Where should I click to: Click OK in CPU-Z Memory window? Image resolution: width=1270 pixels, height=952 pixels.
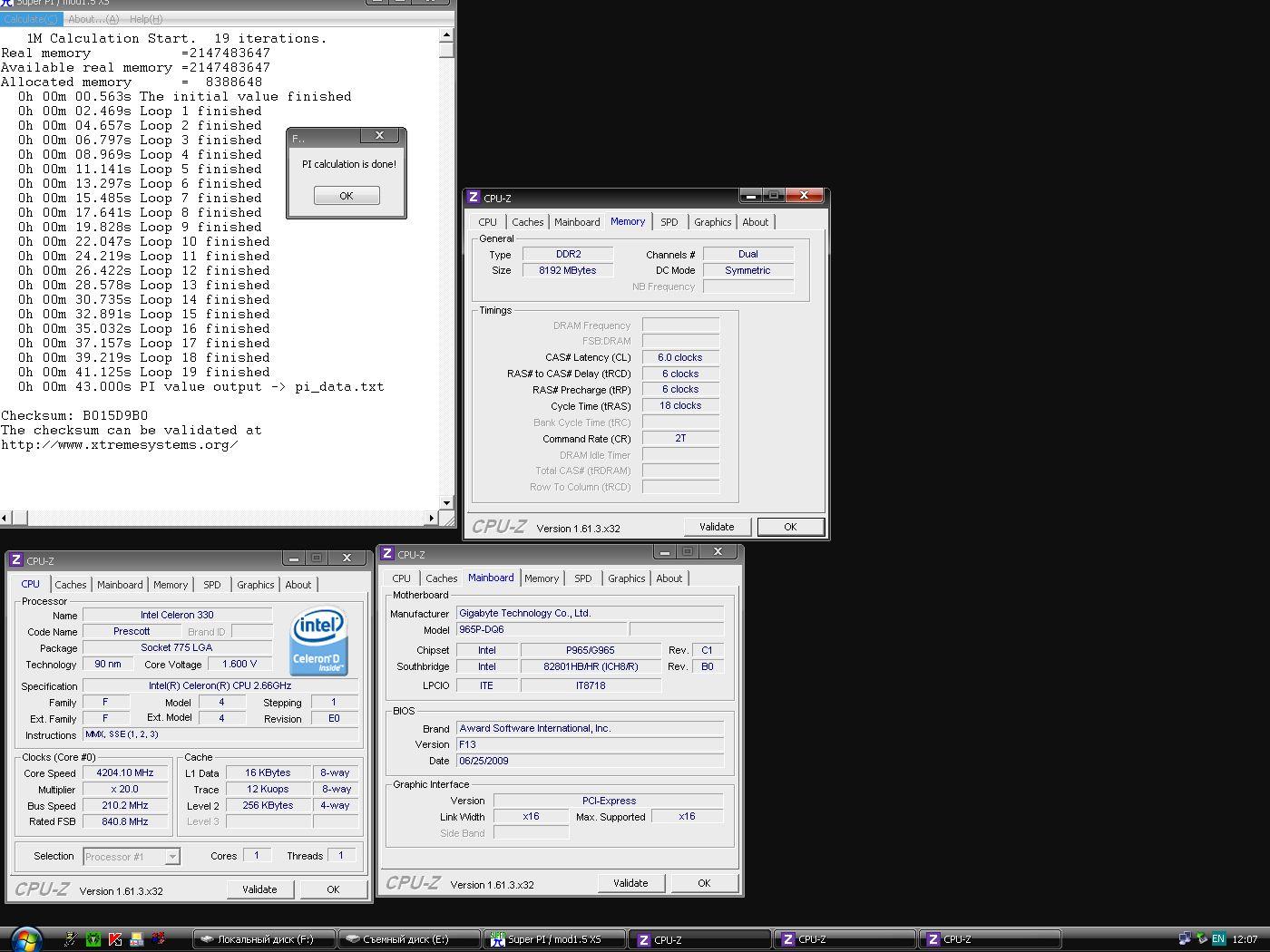pos(790,527)
